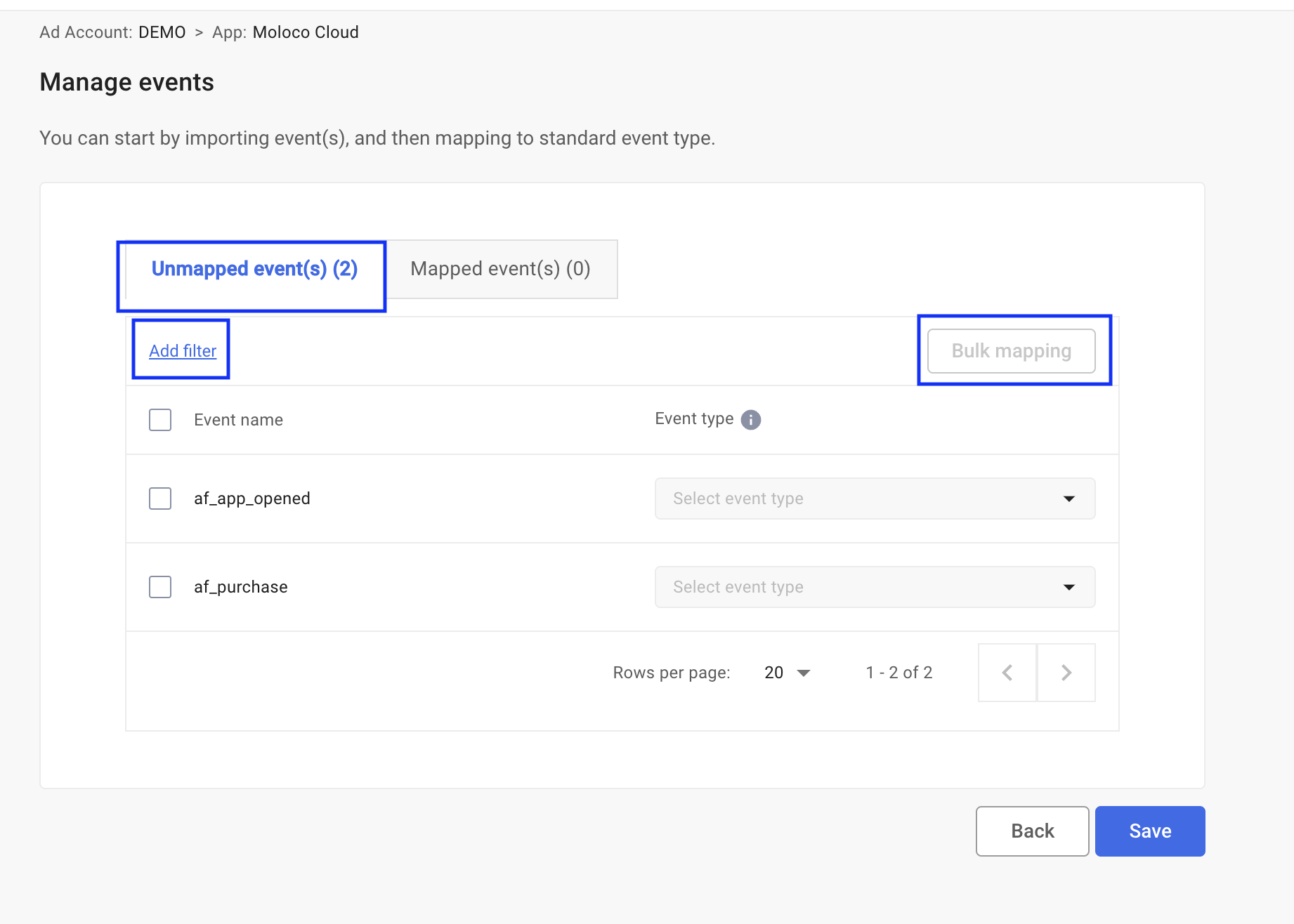Save the event mappings
The width and height of the screenshot is (1294, 924).
[1149, 831]
